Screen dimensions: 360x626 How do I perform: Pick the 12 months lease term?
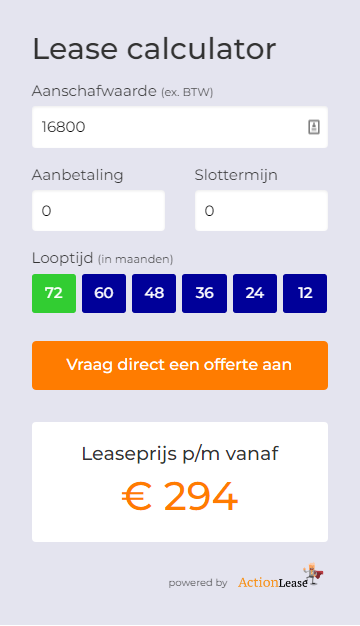(x=305, y=293)
